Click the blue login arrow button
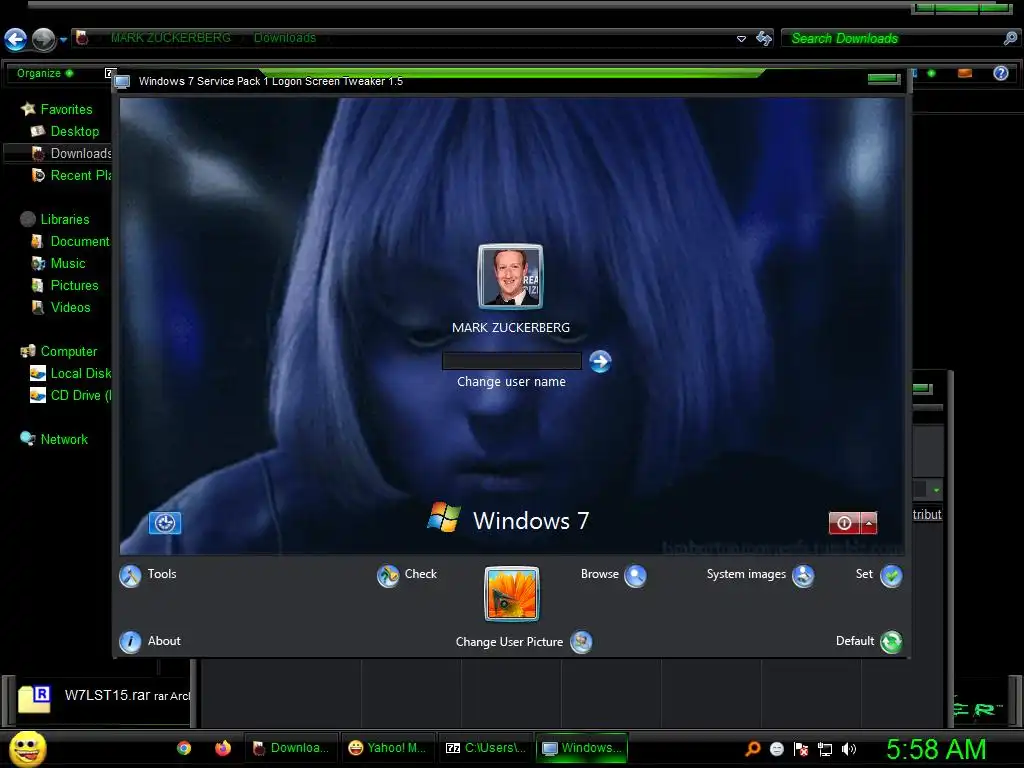This screenshot has width=1024, height=768. (x=600, y=361)
